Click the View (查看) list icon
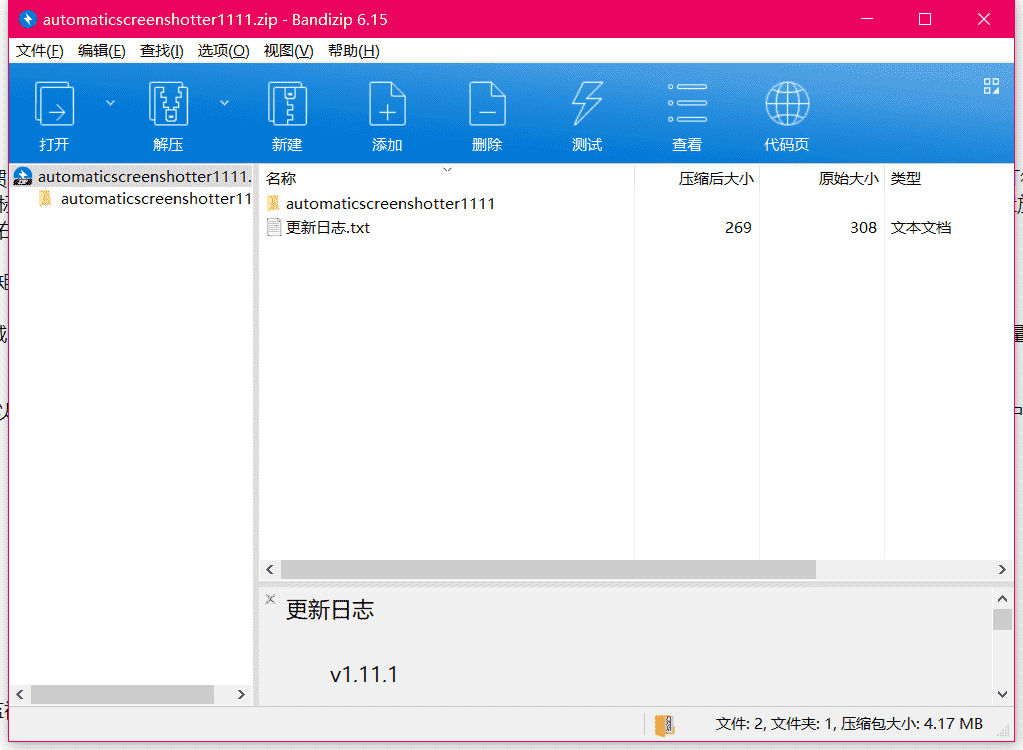The width and height of the screenshot is (1023, 750). [x=687, y=103]
